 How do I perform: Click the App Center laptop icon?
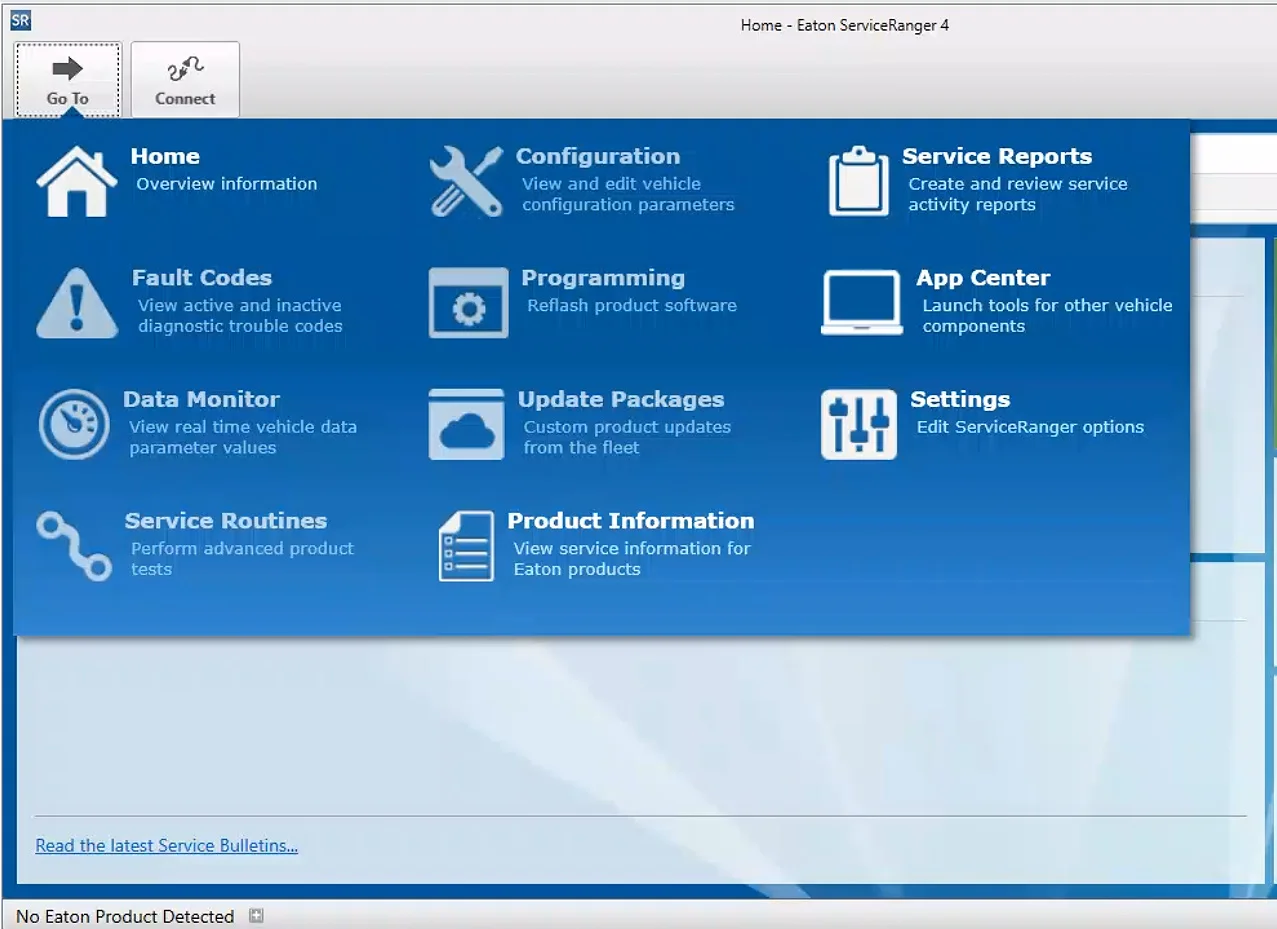click(x=861, y=303)
